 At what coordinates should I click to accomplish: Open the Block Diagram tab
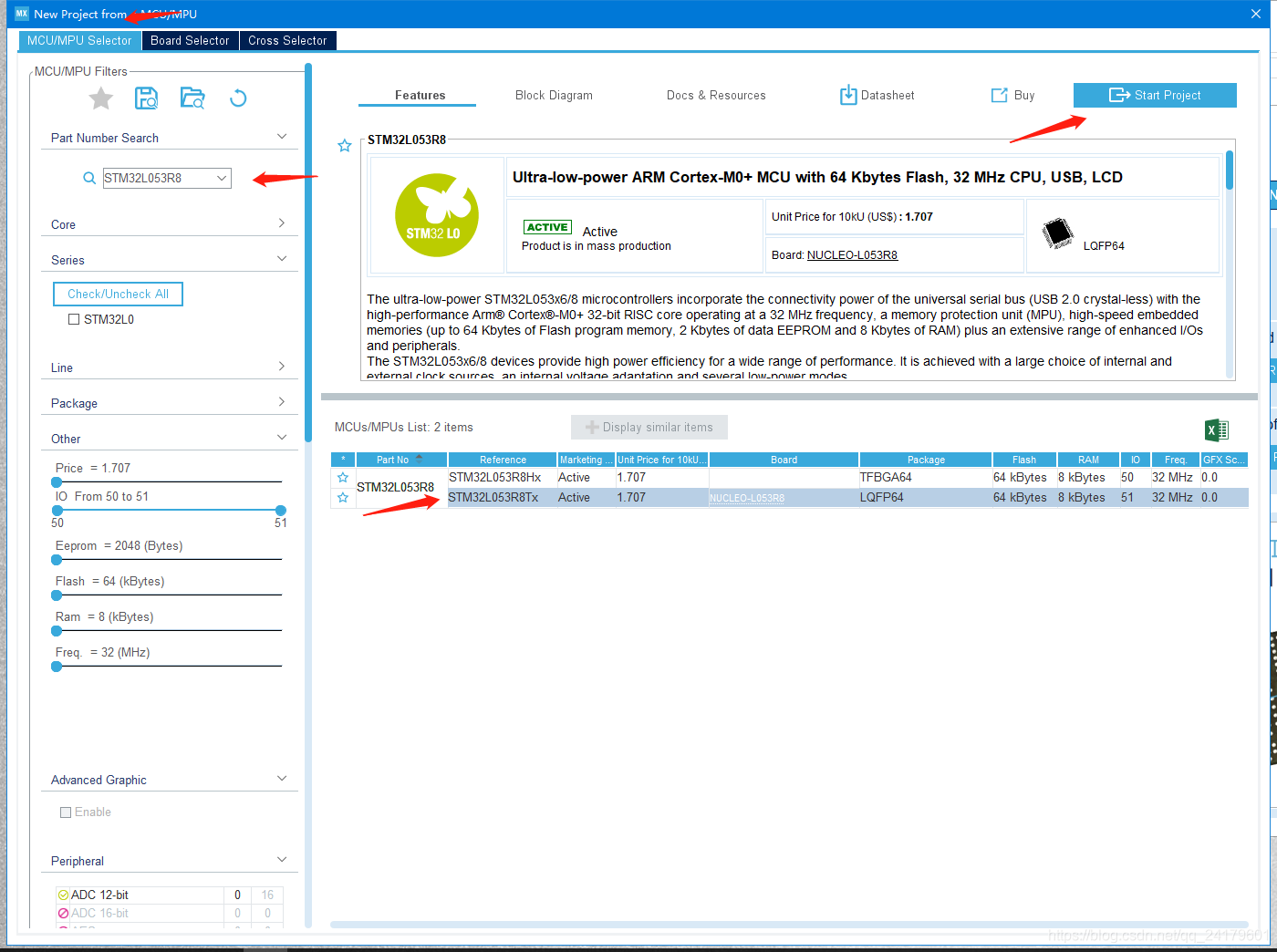click(x=554, y=95)
